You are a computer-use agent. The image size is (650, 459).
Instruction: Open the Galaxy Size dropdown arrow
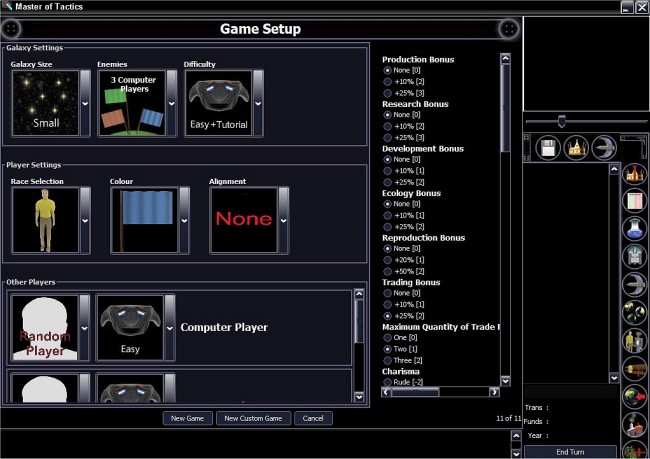(x=85, y=103)
